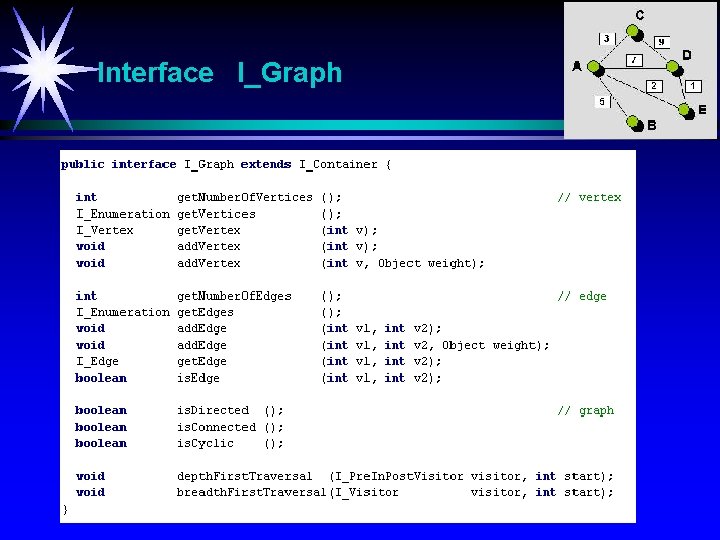
Task: Click green vertex node E in graph diagram
Action: coord(686,111)
